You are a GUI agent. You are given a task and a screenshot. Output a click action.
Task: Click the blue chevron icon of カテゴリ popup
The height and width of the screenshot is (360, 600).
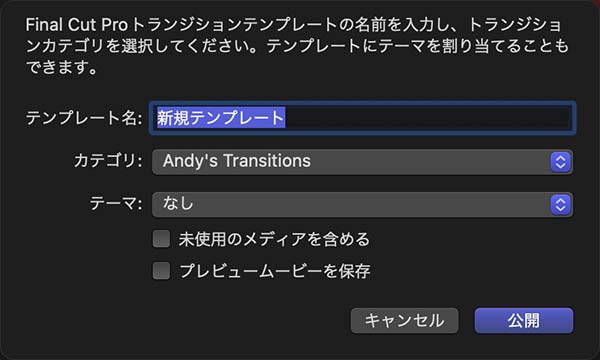pos(561,162)
